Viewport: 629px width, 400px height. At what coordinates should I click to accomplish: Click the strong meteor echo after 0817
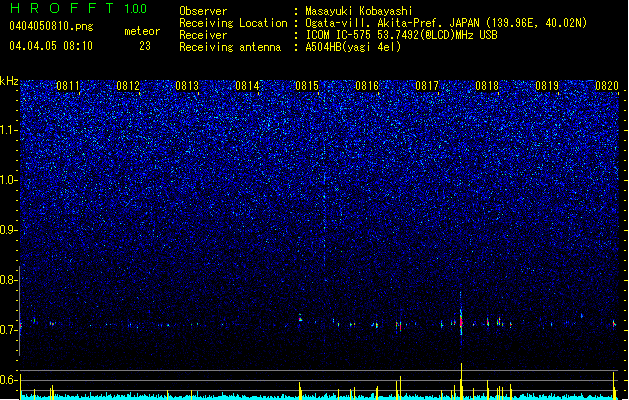(461, 321)
